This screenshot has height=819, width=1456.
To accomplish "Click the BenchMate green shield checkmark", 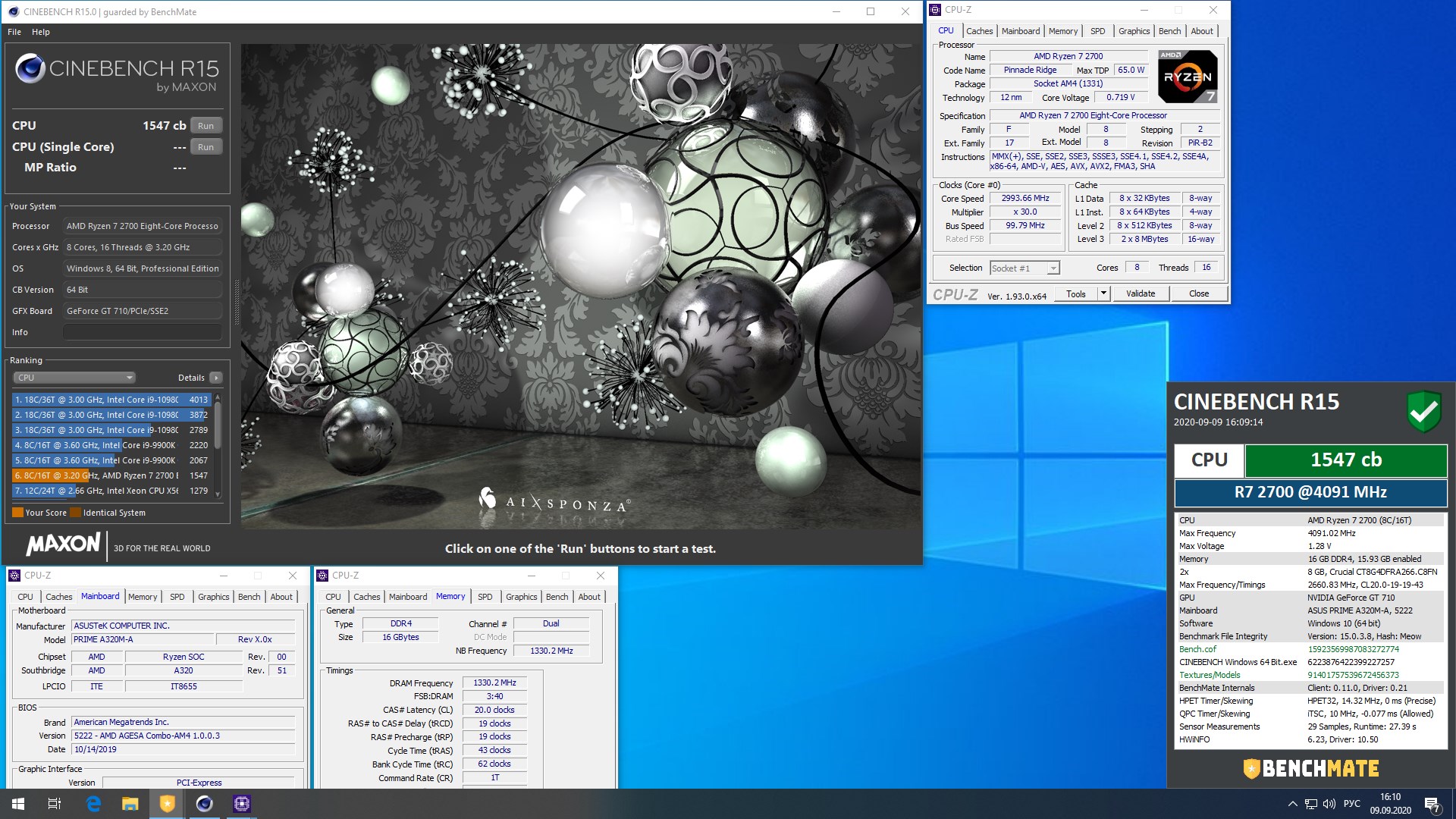I will [x=1423, y=411].
